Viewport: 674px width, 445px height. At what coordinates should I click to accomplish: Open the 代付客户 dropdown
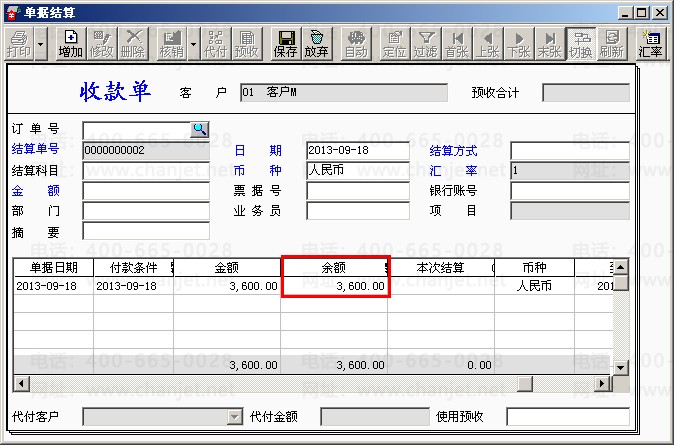point(235,417)
